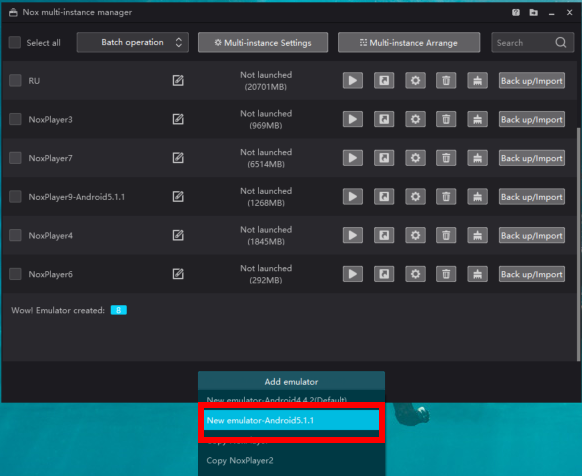
Task: Open the folder icon in title bar
Action: point(533,13)
